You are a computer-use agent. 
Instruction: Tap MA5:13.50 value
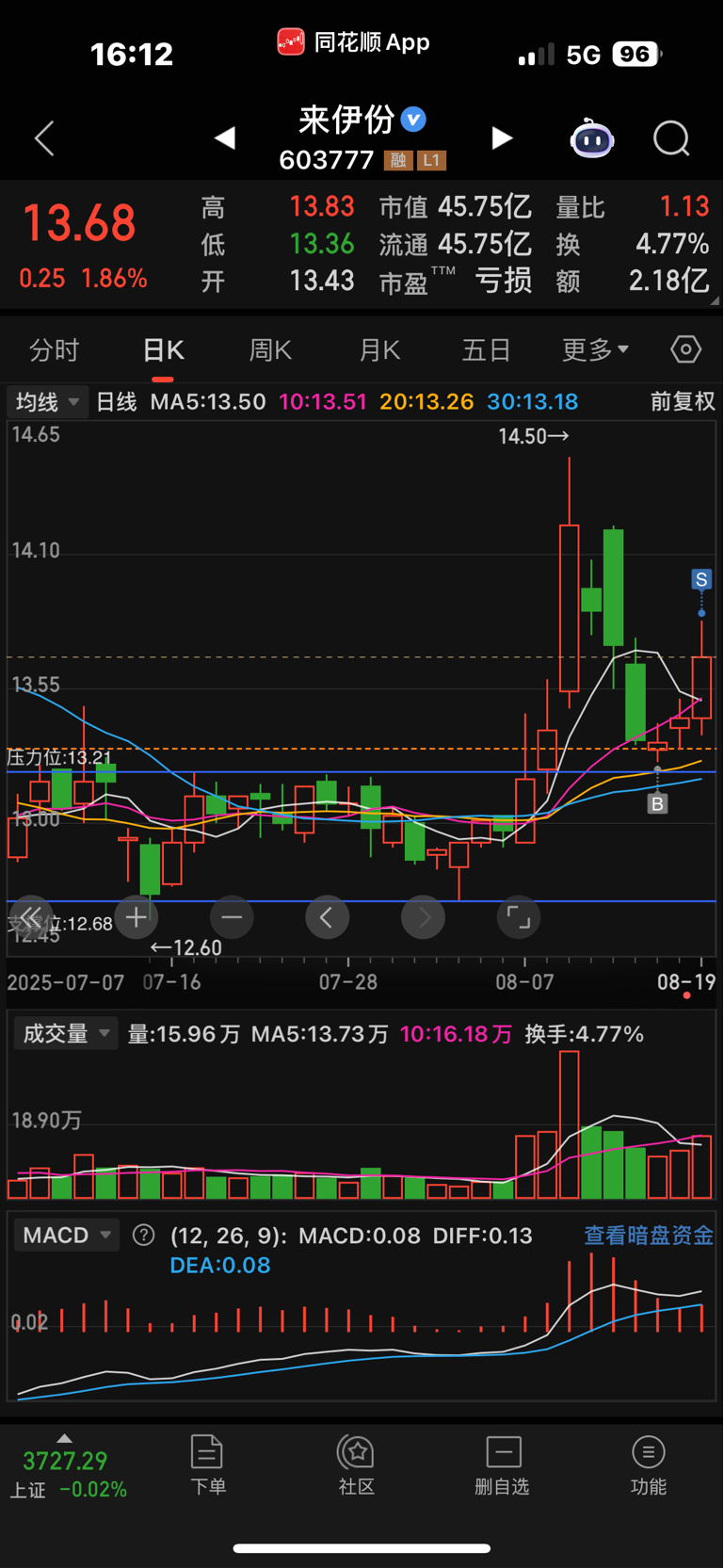[208, 402]
